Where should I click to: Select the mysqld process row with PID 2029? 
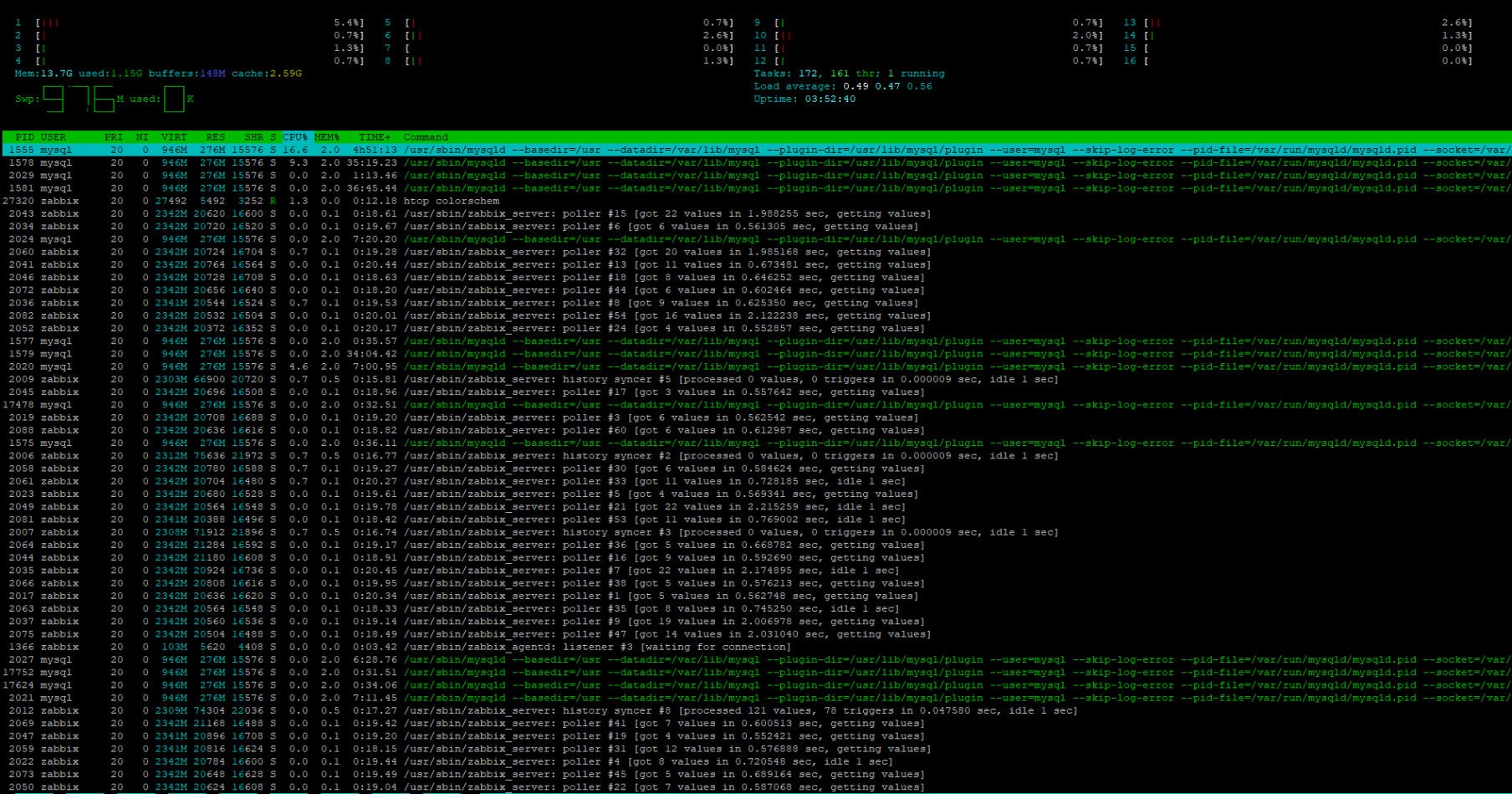(756, 176)
